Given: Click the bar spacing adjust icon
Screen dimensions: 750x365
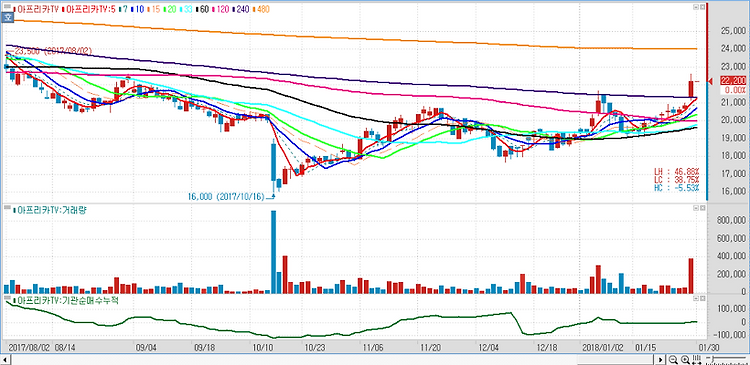Looking at the screenshot, I should [x=696, y=359].
